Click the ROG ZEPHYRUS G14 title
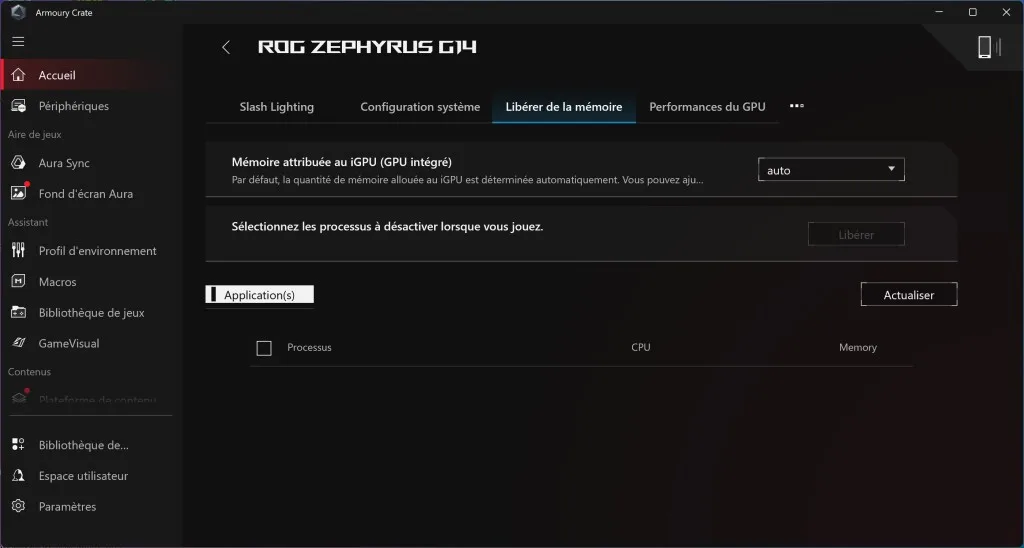 tap(367, 47)
